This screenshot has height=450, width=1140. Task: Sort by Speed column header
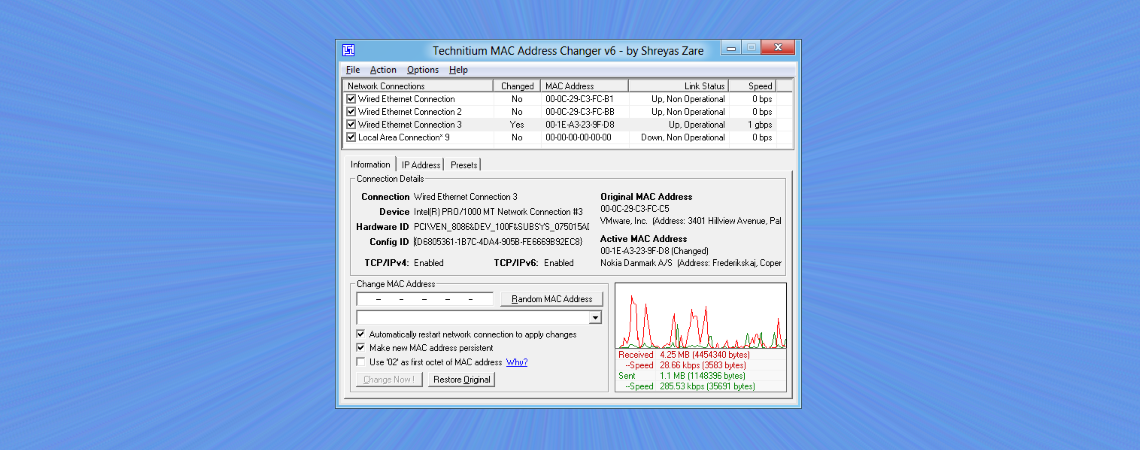click(752, 86)
